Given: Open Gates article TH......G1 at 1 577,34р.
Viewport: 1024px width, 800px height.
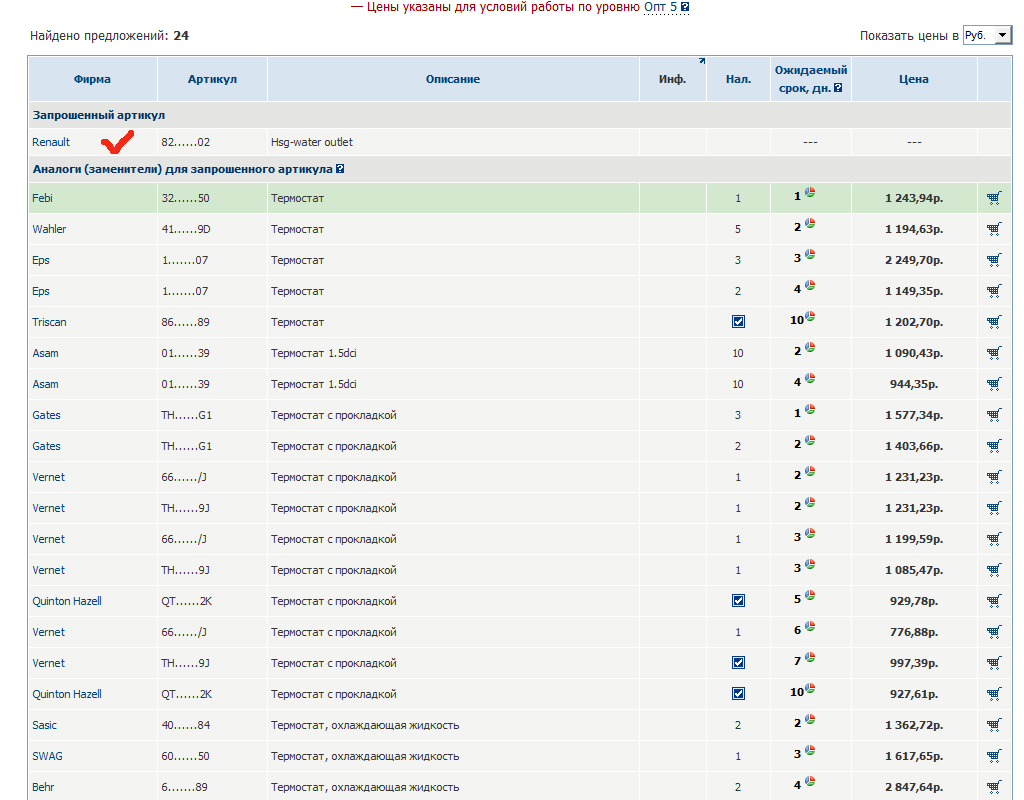Looking at the screenshot, I should click(x=187, y=415).
